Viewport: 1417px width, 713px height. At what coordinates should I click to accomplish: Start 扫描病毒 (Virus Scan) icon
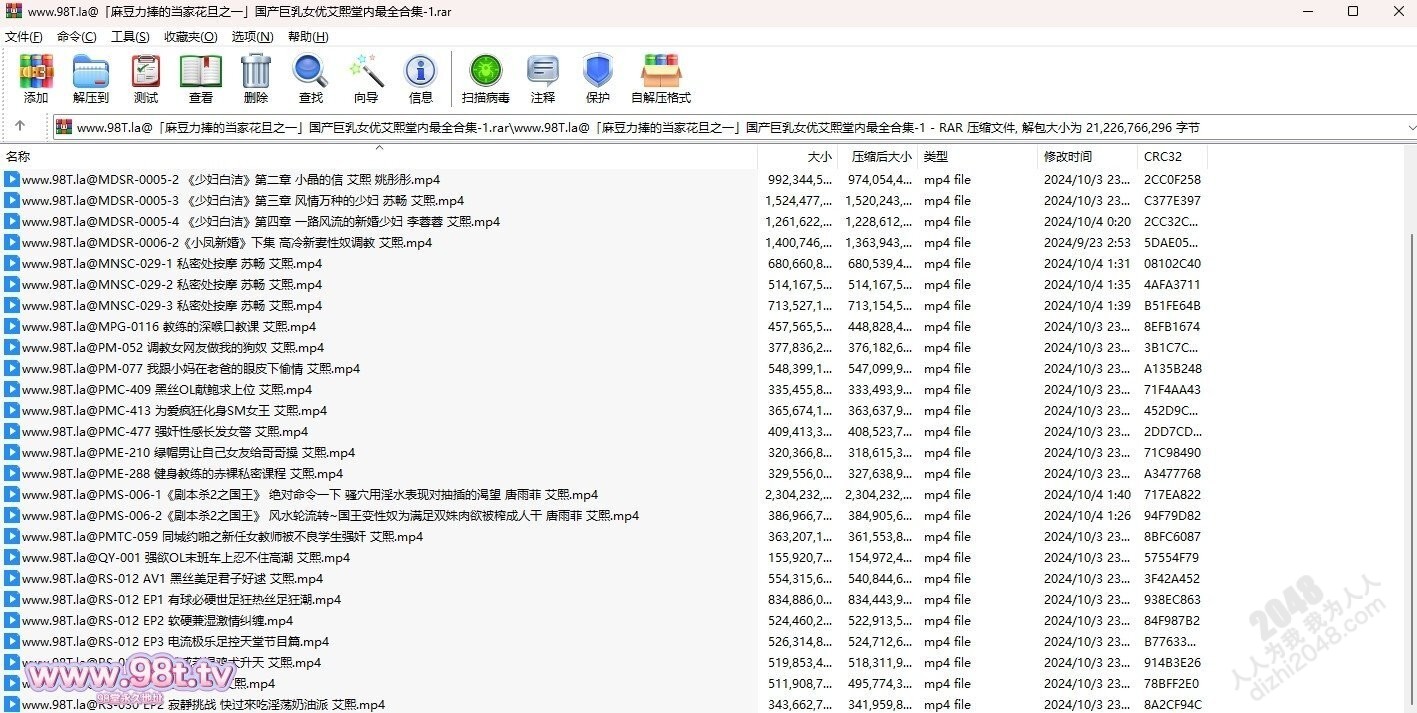tap(486, 78)
